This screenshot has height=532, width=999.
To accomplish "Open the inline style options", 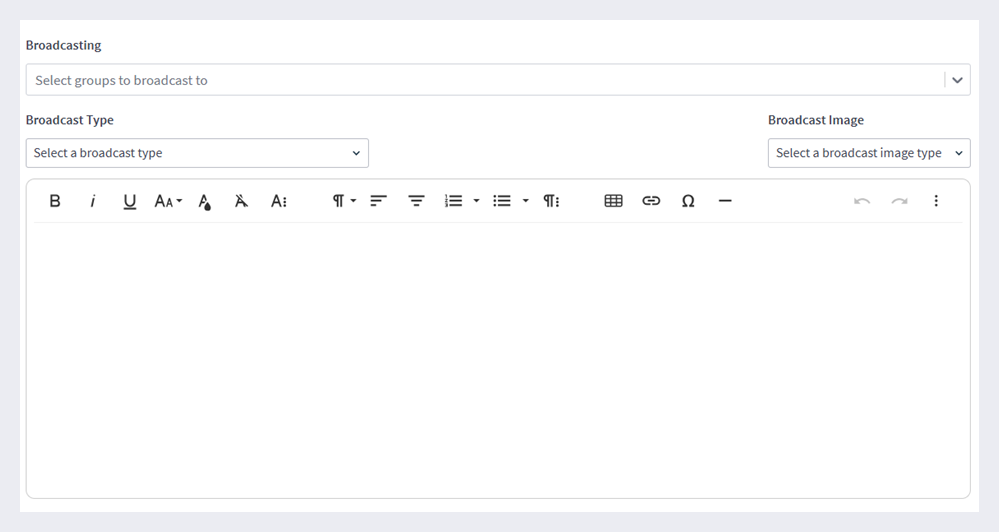I will pos(279,201).
